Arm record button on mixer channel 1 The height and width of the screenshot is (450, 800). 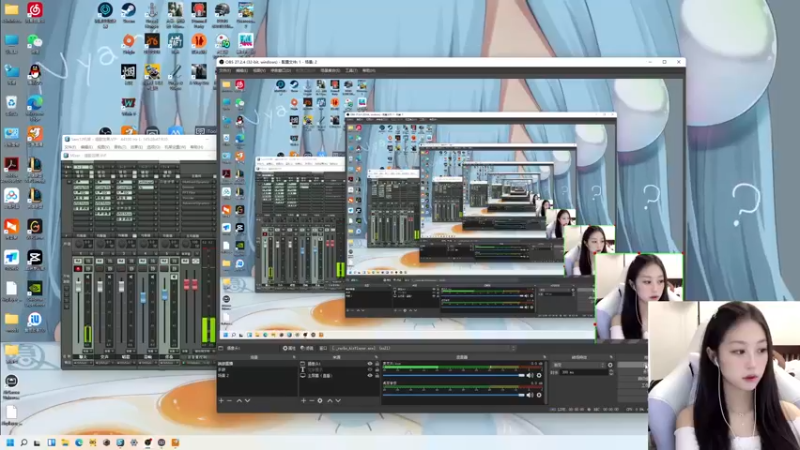(x=78, y=269)
